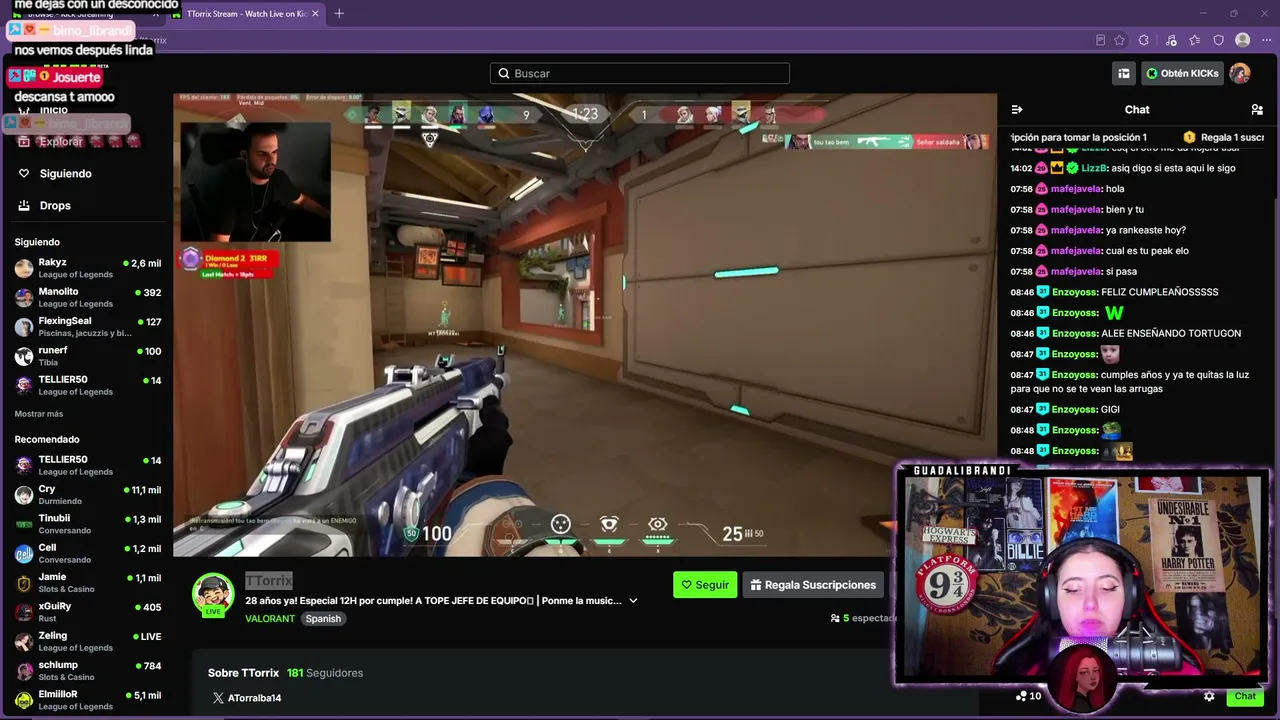Screen dimensions: 1280x720
Task: Open ATorralba14 X profile link
Action: pyautogui.click(x=247, y=698)
